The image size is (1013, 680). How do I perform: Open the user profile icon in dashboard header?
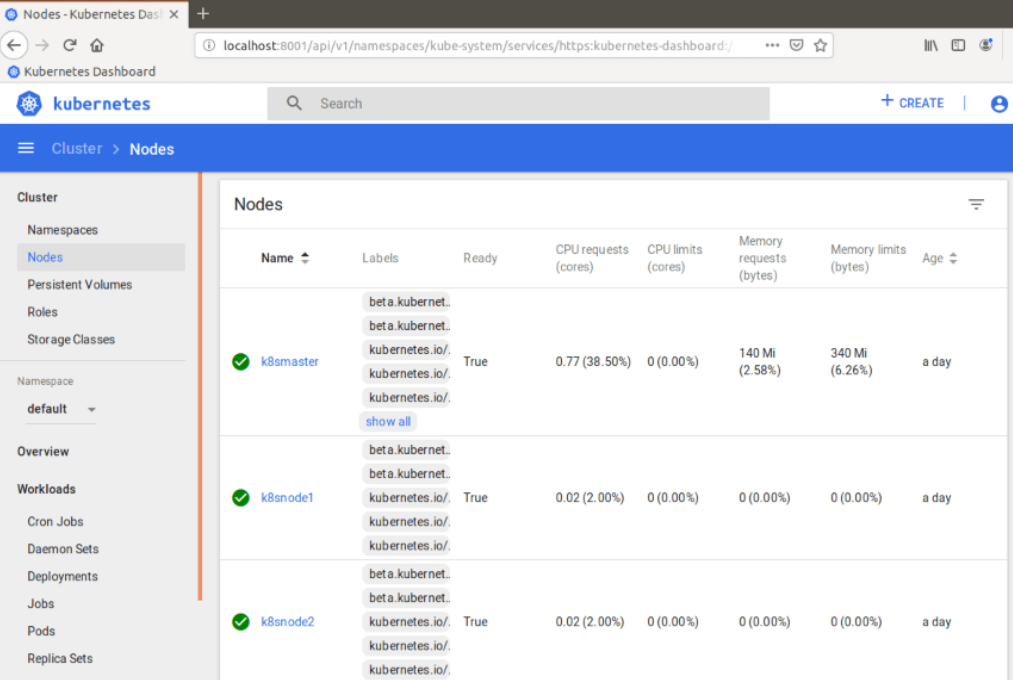click(999, 103)
